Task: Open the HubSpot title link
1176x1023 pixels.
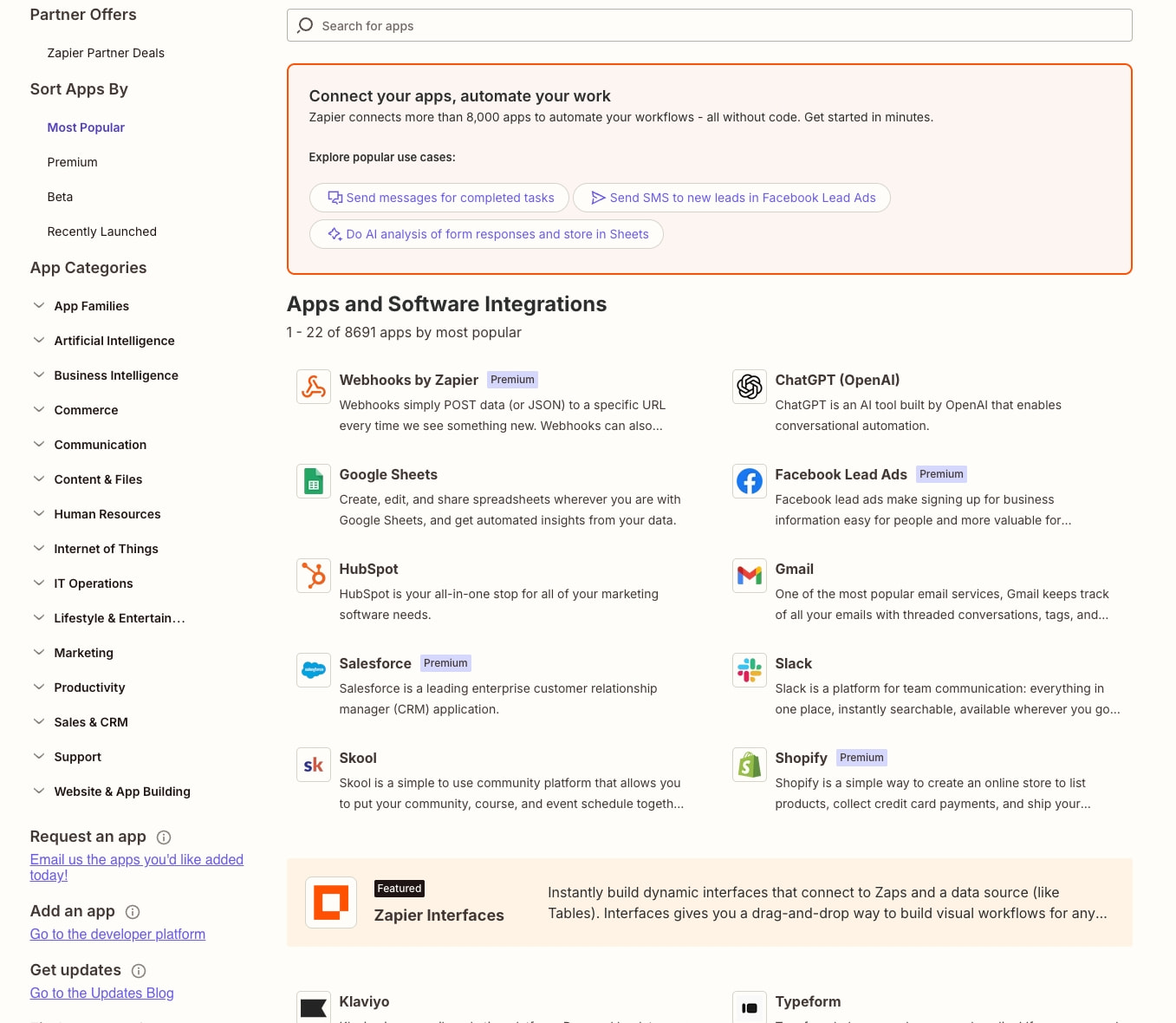Action: point(368,569)
